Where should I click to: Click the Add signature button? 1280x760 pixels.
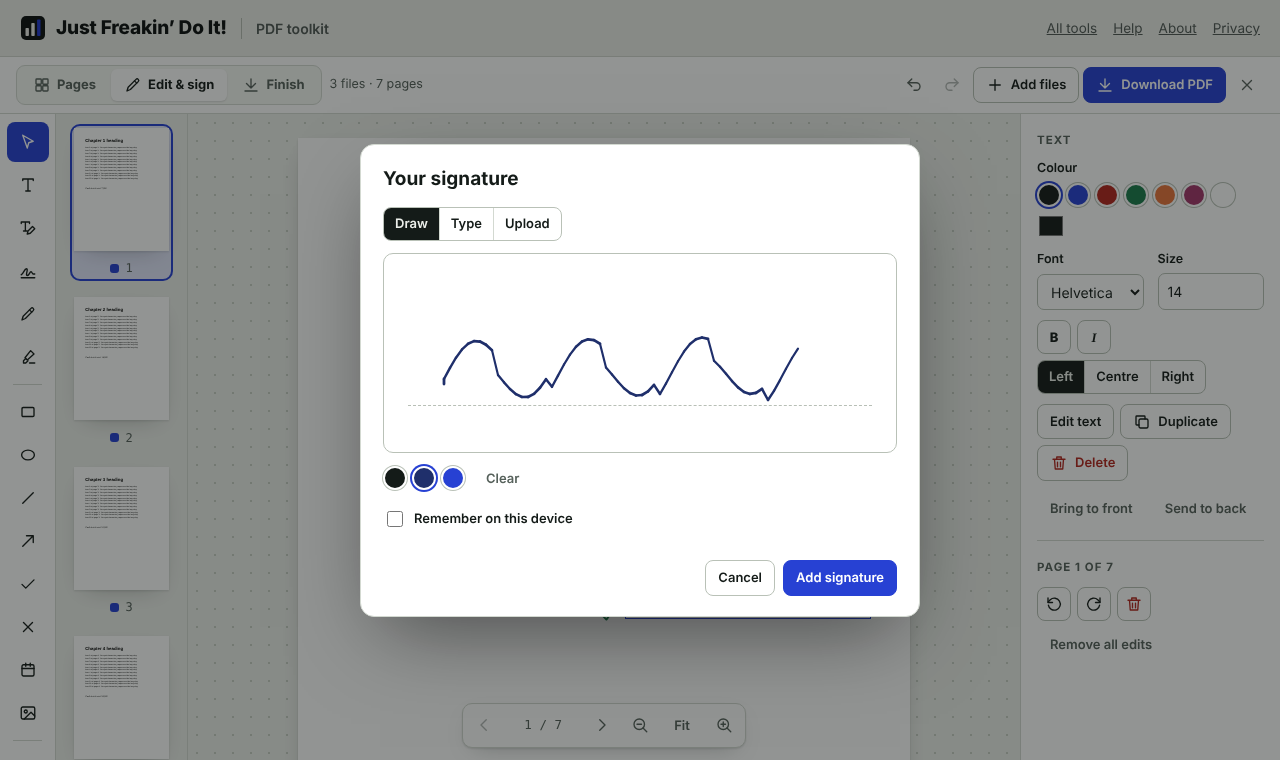[840, 578]
